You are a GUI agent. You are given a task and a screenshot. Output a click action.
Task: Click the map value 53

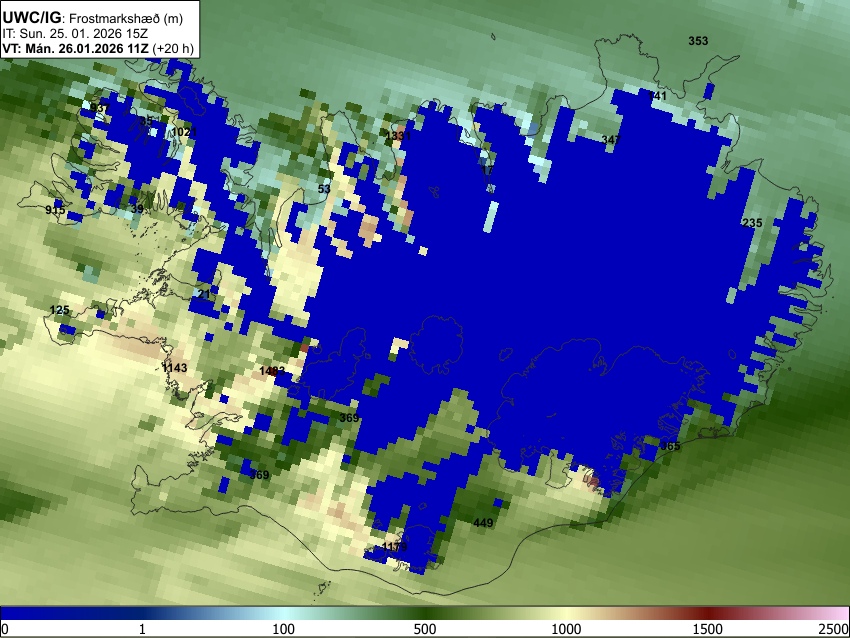pyautogui.click(x=324, y=189)
